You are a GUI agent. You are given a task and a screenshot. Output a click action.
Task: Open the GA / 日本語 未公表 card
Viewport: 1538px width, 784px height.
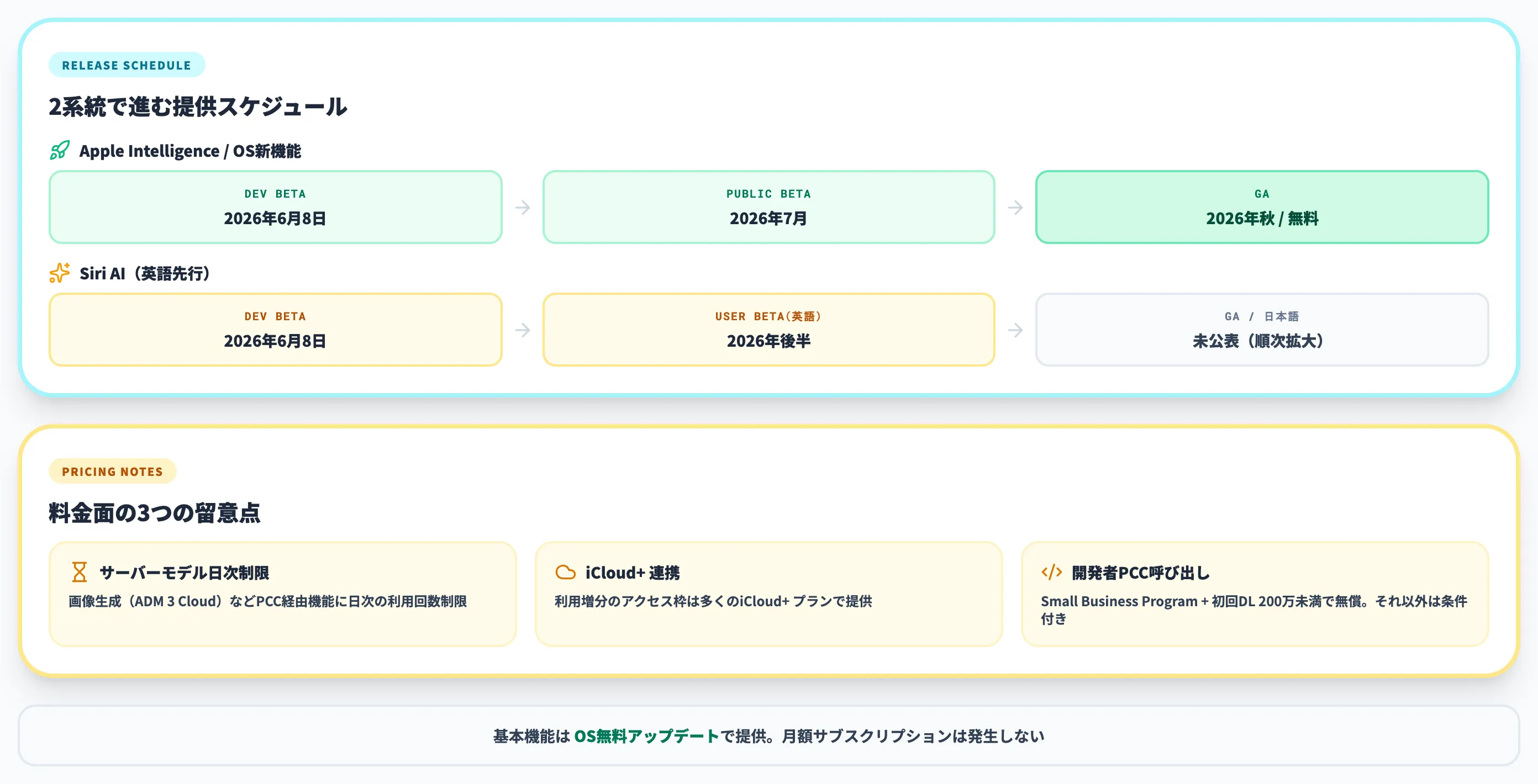tap(1262, 330)
